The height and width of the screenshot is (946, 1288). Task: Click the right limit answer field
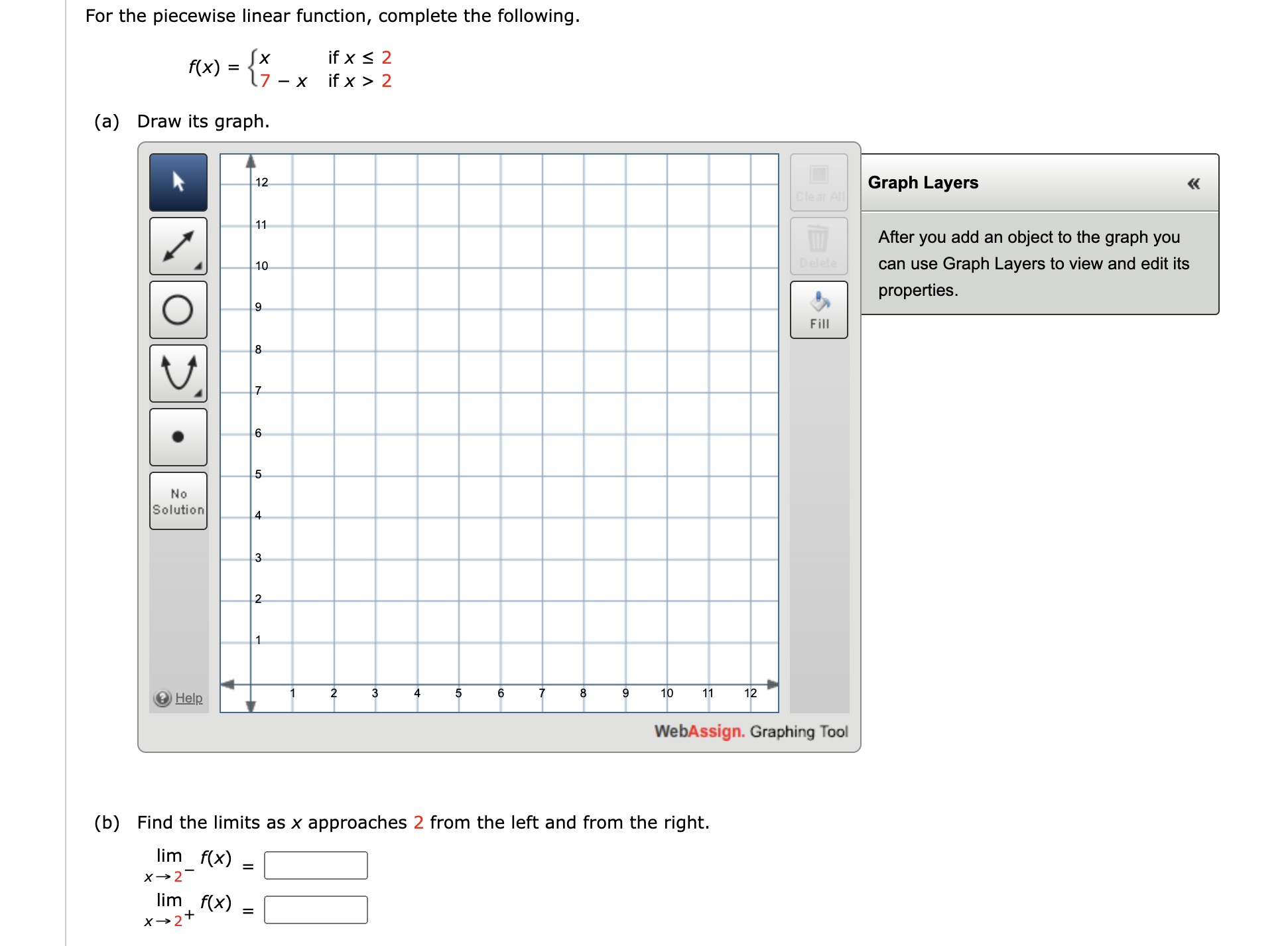[316, 910]
